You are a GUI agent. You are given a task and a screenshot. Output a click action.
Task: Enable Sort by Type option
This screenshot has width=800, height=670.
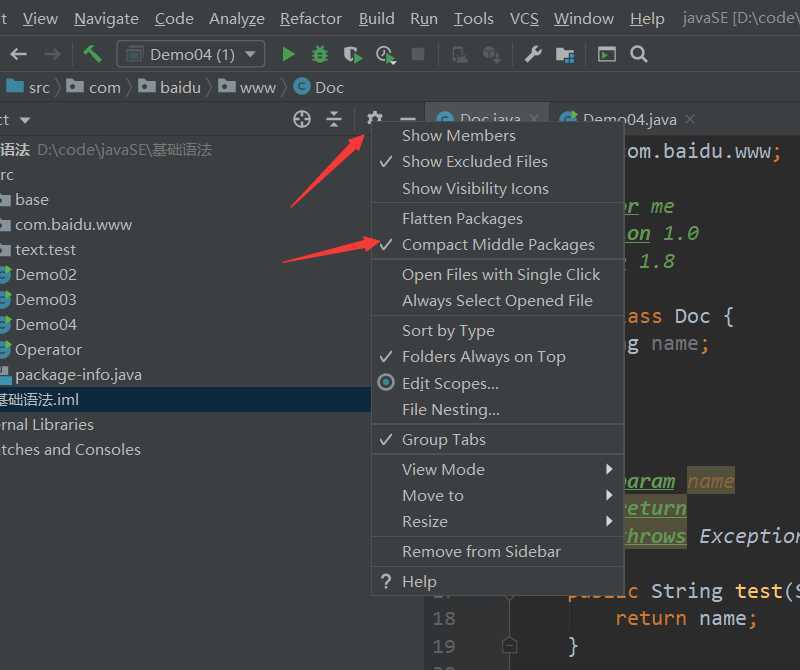pyautogui.click(x=498, y=331)
